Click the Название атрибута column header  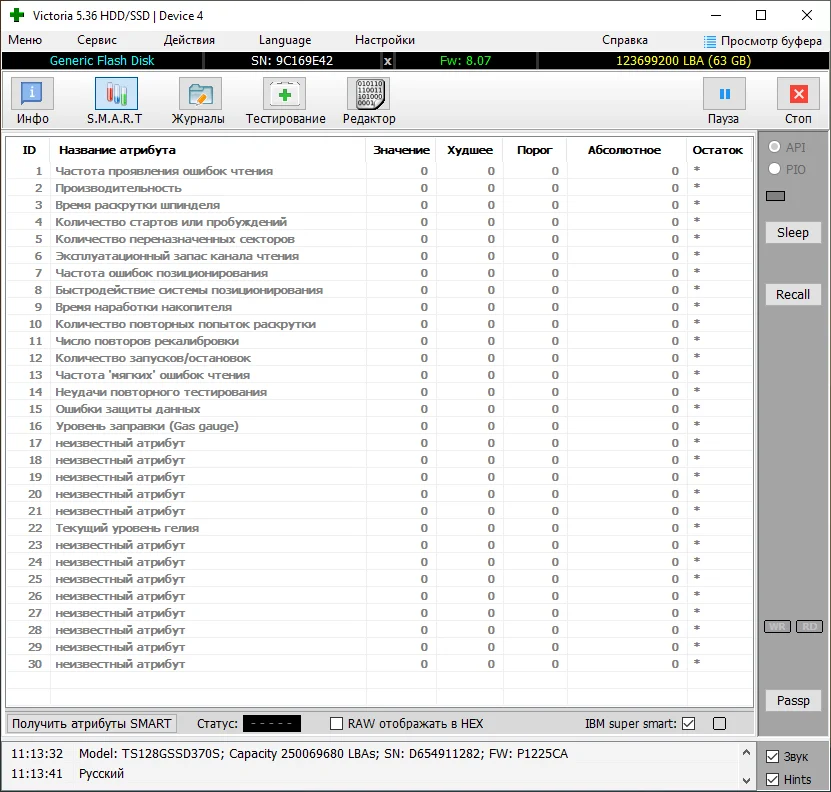tap(208, 150)
